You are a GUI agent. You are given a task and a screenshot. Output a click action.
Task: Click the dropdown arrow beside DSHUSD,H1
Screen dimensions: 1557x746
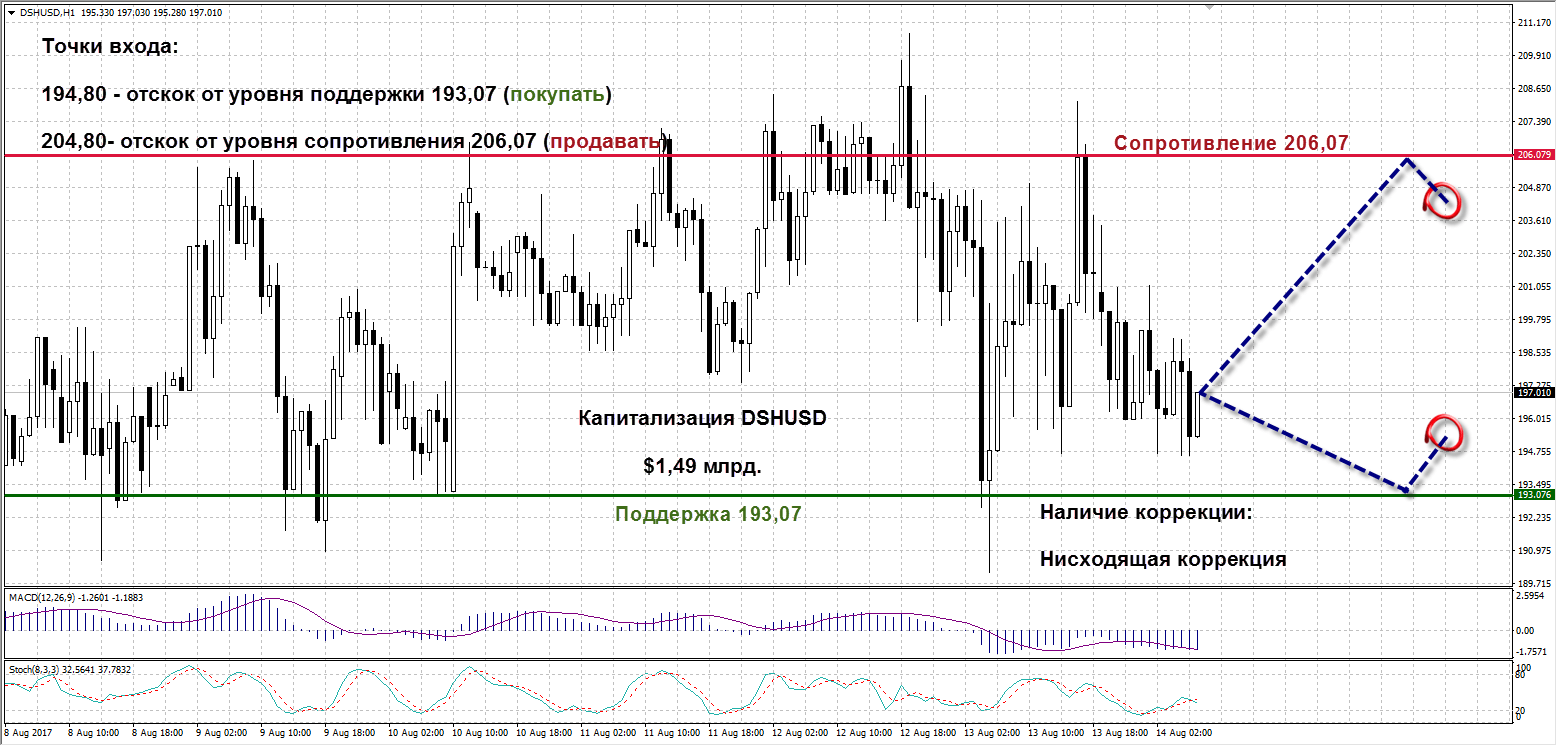pos(10,13)
